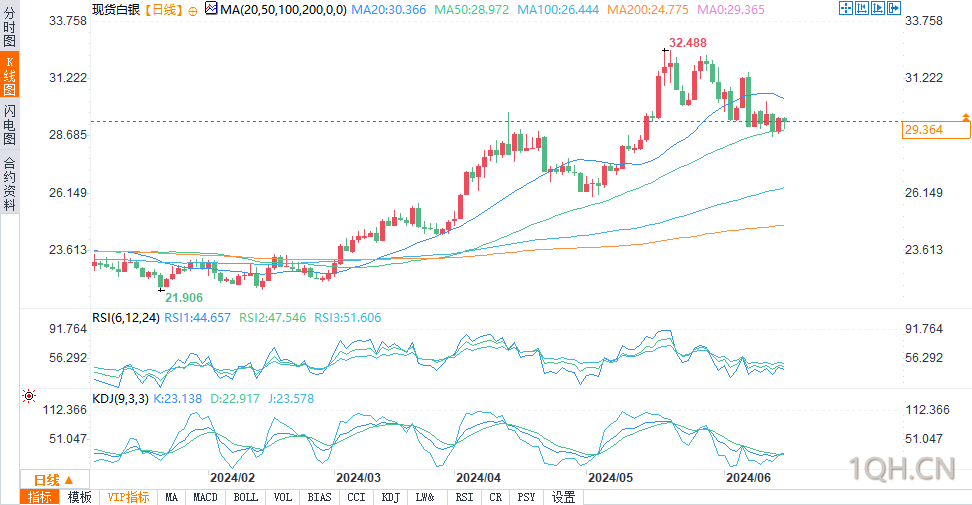Select the 模板 tab at the bottom
972x505 pixels.
(x=80, y=497)
